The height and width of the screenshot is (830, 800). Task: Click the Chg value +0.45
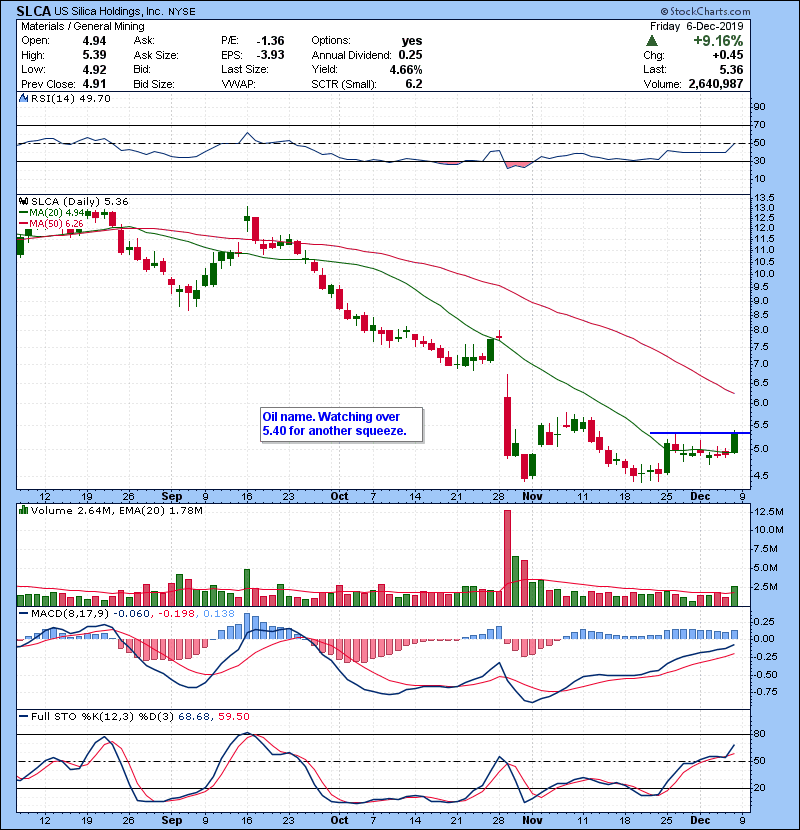pyautogui.click(x=727, y=55)
